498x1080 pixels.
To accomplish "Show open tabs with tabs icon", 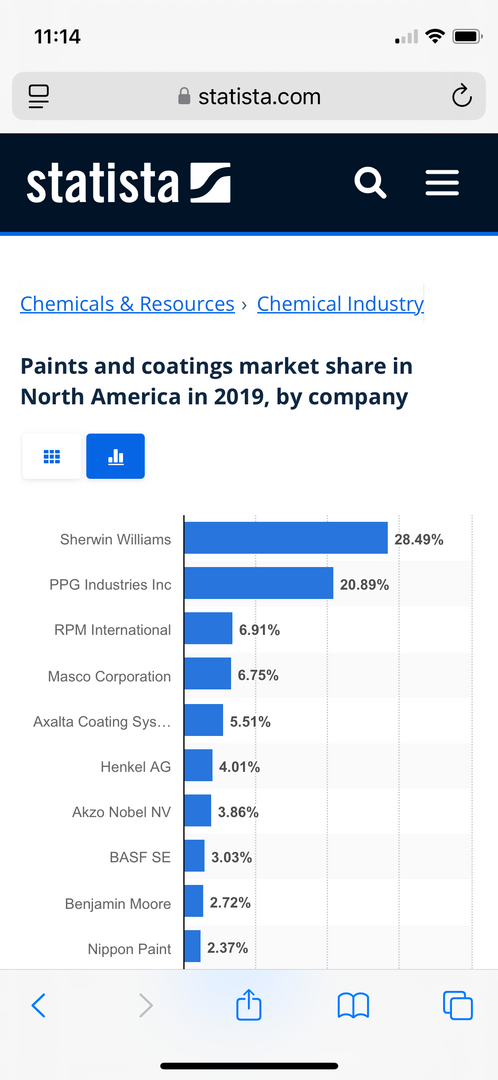I will tap(458, 1006).
